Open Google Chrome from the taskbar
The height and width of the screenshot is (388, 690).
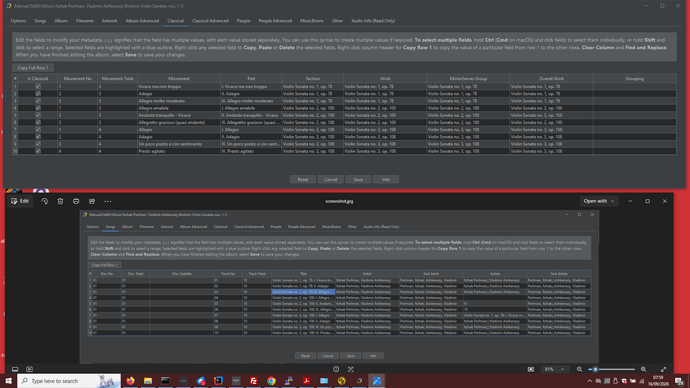tap(271, 381)
